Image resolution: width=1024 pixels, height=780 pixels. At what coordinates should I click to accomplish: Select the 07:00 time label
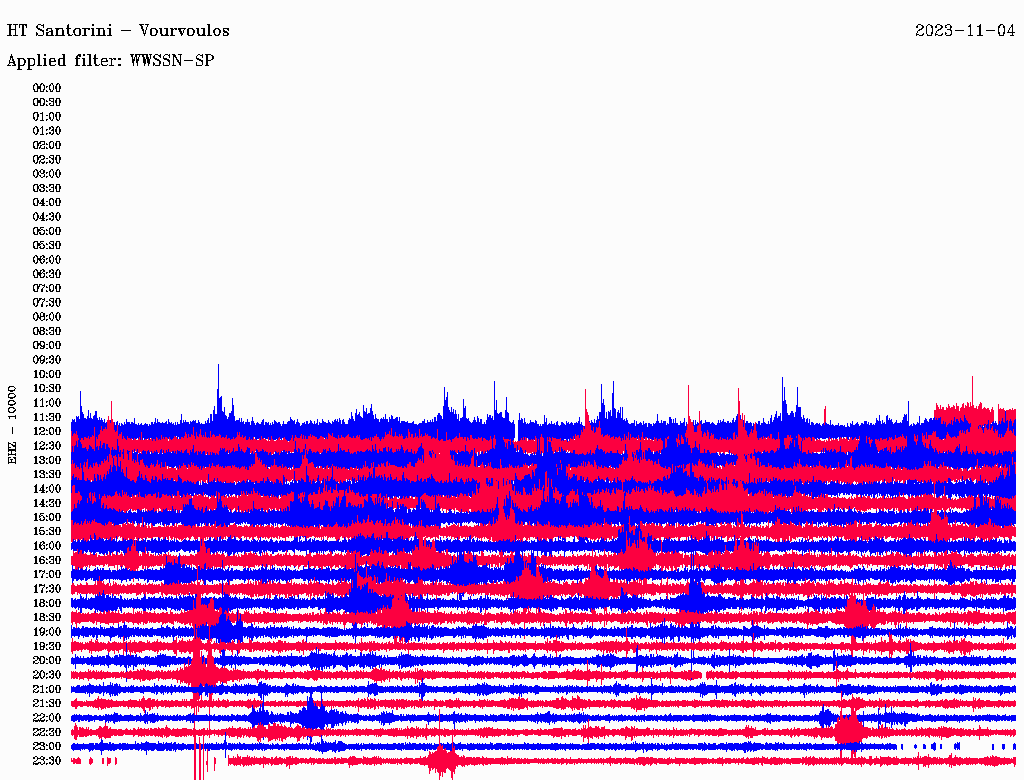coord(47,289)
